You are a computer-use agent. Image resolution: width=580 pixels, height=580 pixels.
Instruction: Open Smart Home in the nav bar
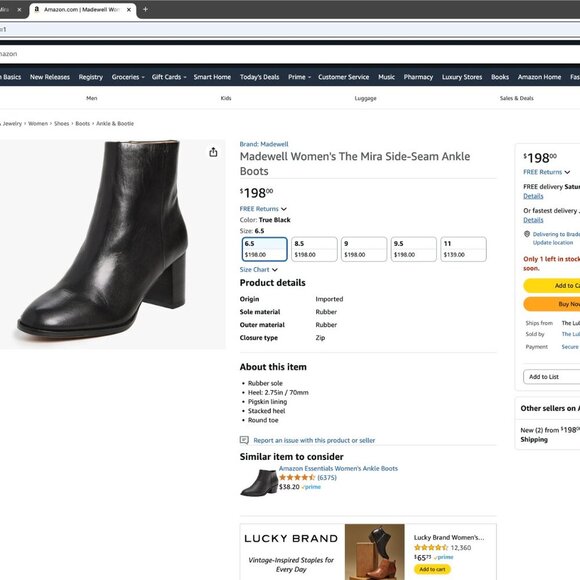[212, 77]
